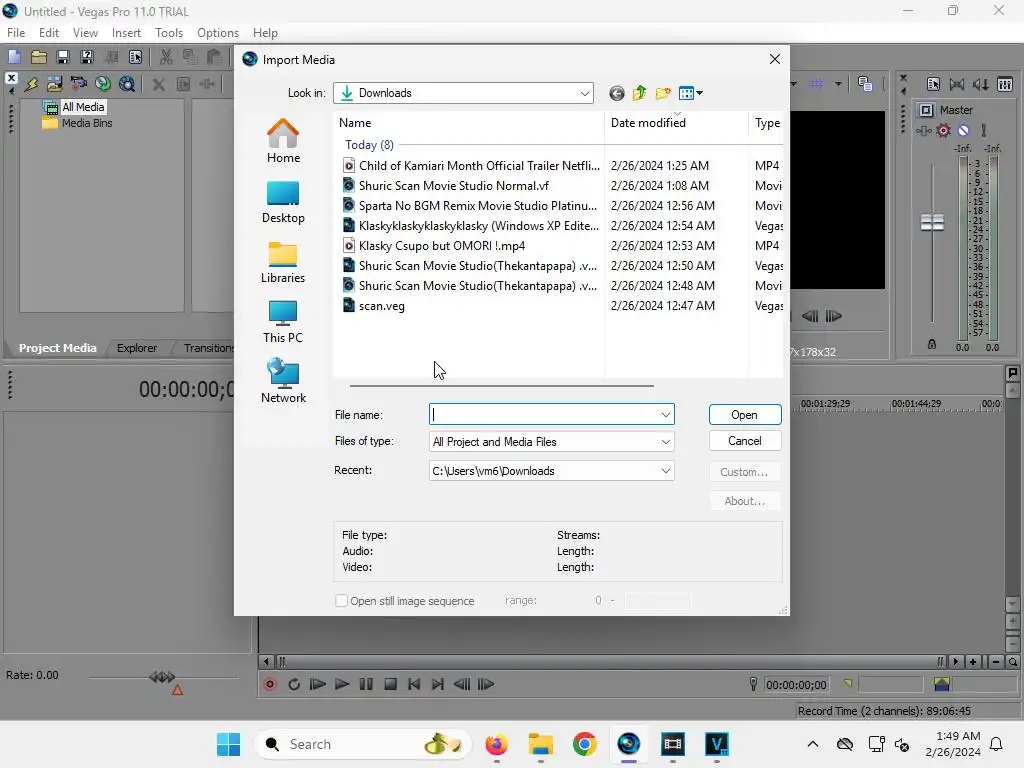
Task: Click the Pause transport button
Action: [x=366, y=684]
